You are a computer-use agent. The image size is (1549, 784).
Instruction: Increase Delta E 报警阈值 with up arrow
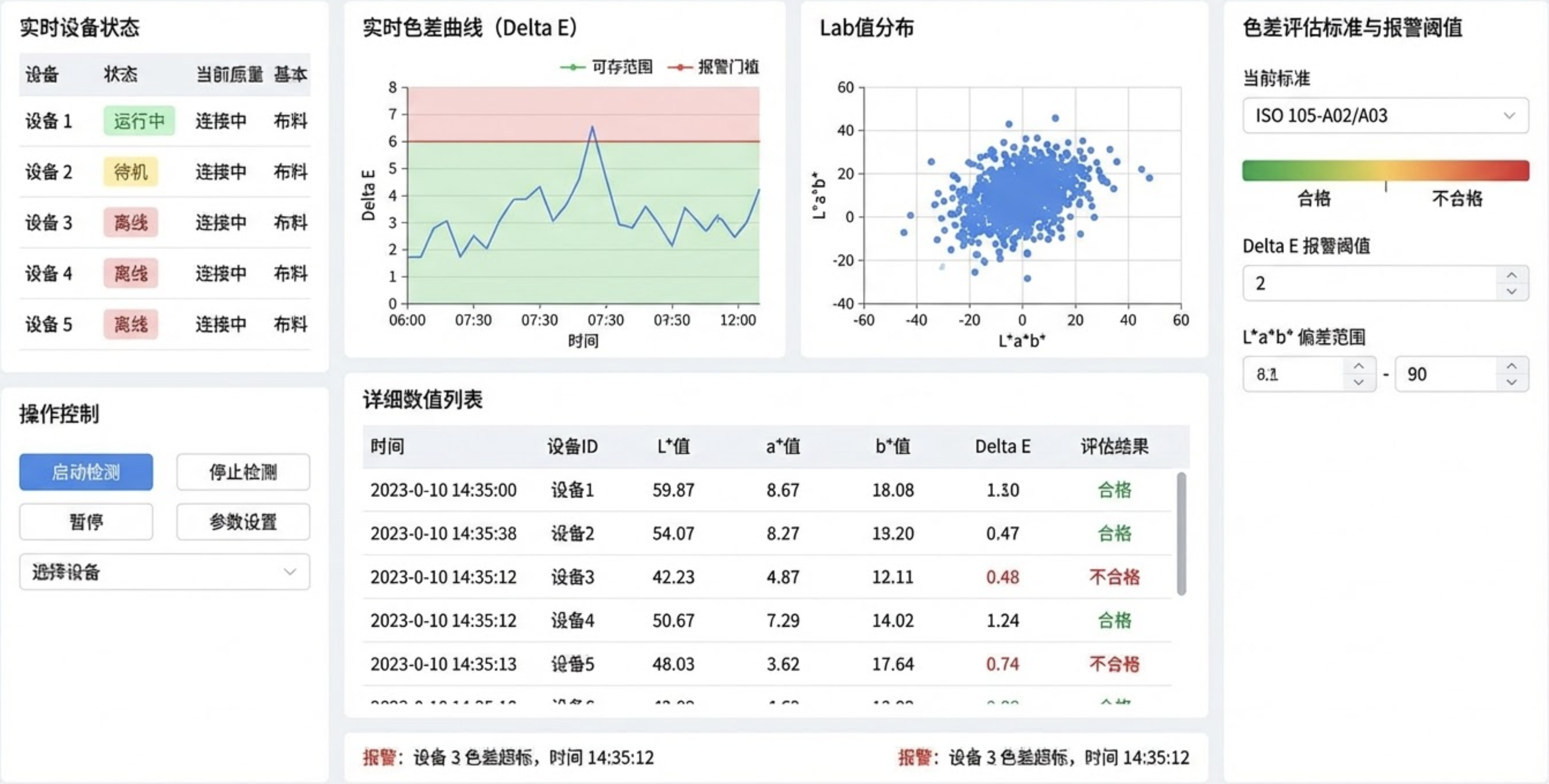1512,275
